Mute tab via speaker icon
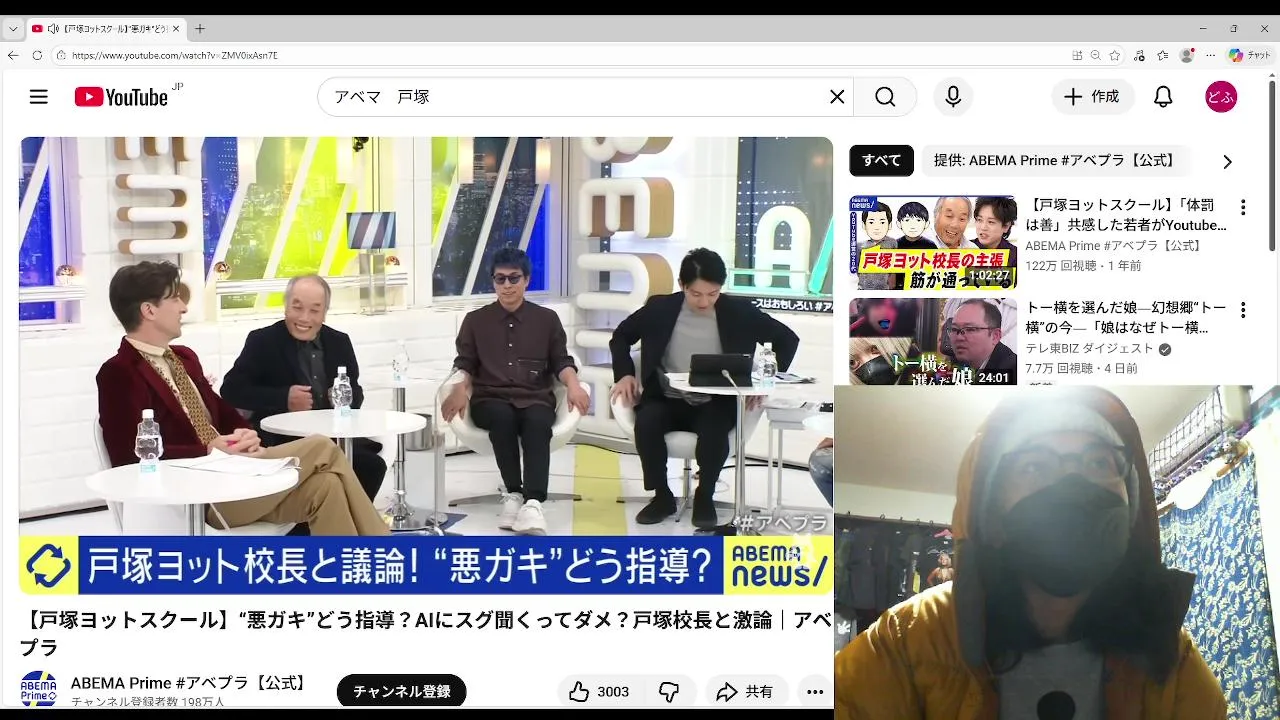 point(52,29)
